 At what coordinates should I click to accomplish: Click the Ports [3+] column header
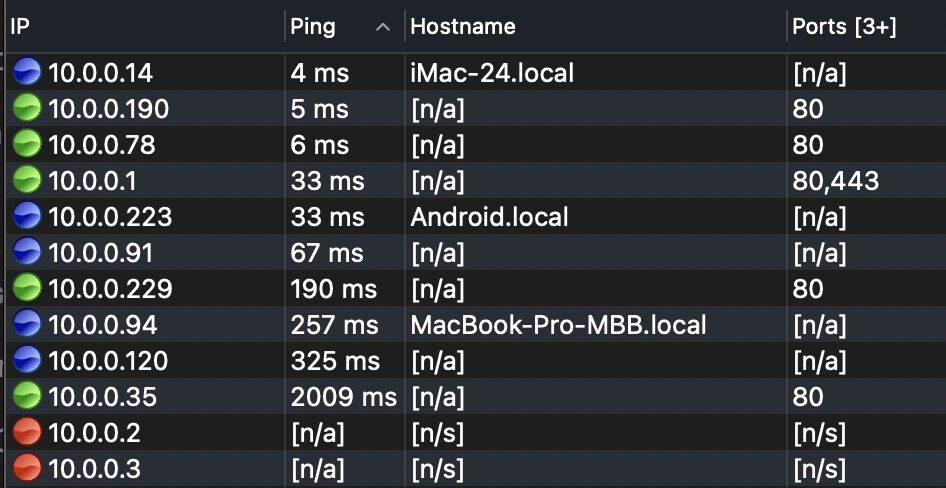(844, 28)
